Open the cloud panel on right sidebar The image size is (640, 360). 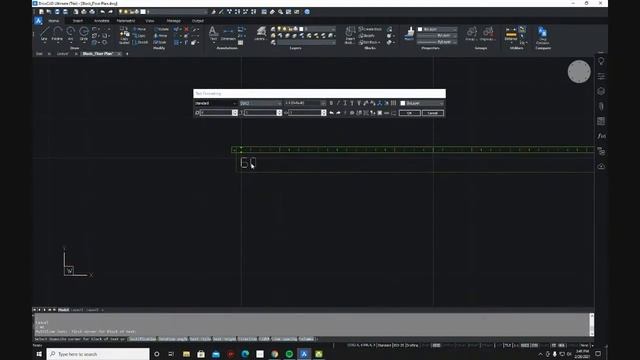pos(601,166)
